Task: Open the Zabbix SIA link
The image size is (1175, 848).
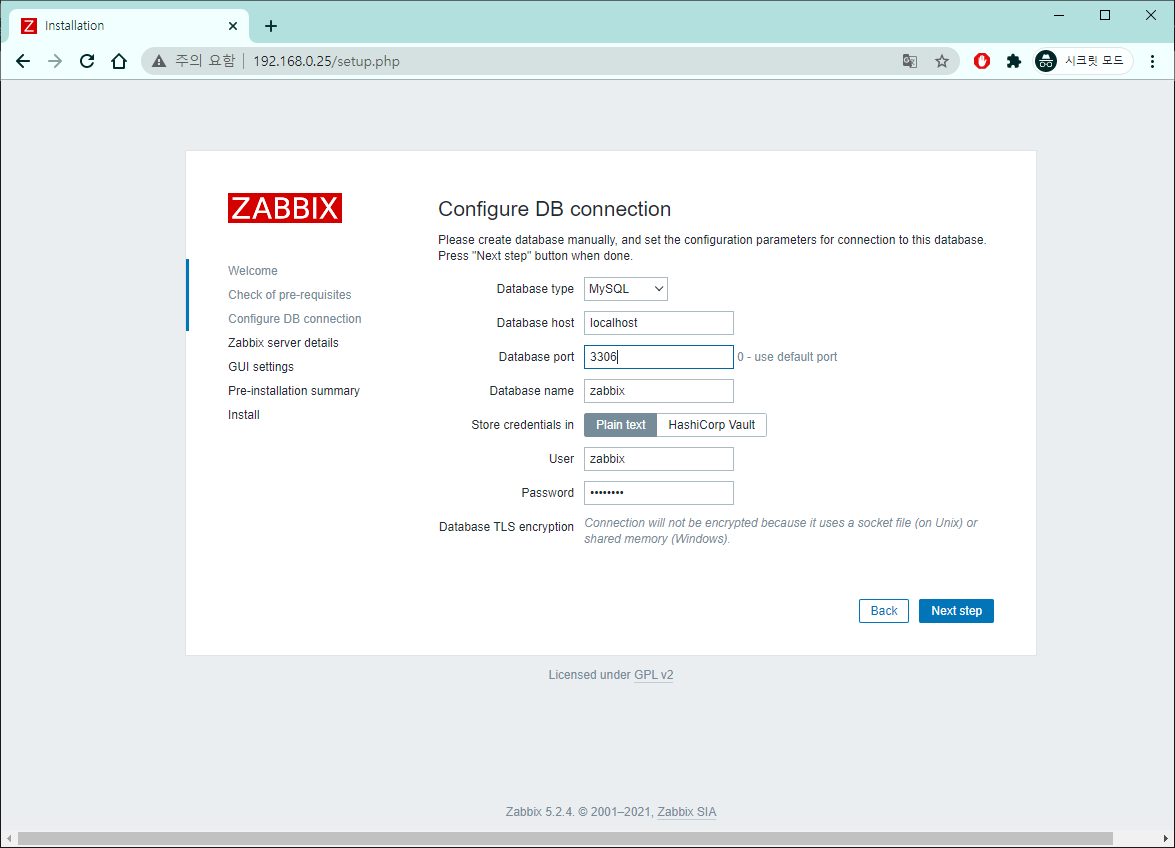Action: pos(686,812)
